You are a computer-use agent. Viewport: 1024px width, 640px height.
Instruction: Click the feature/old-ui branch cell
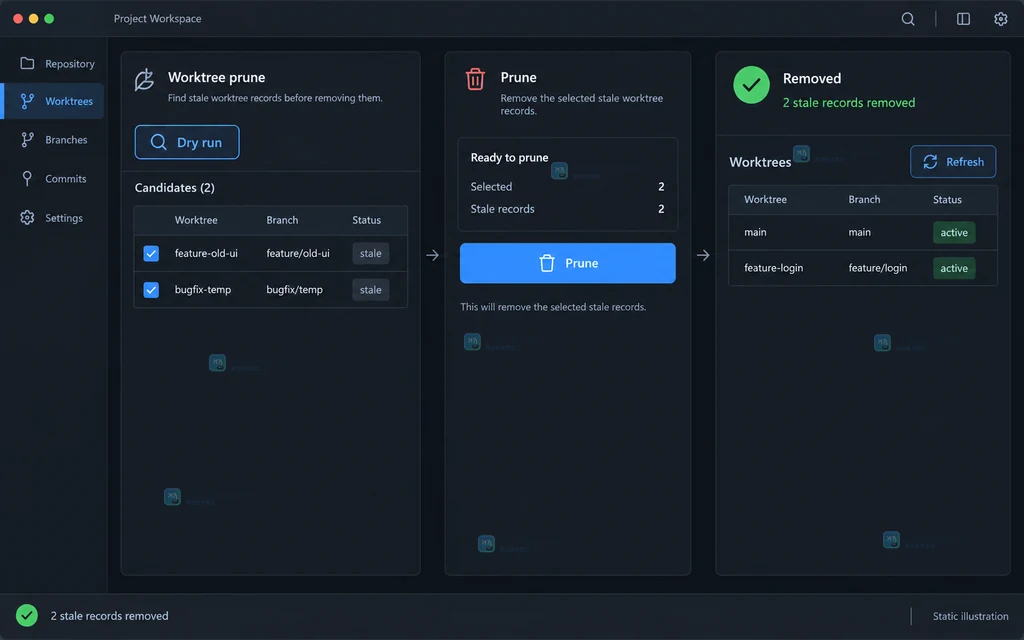tap(298, 253)
